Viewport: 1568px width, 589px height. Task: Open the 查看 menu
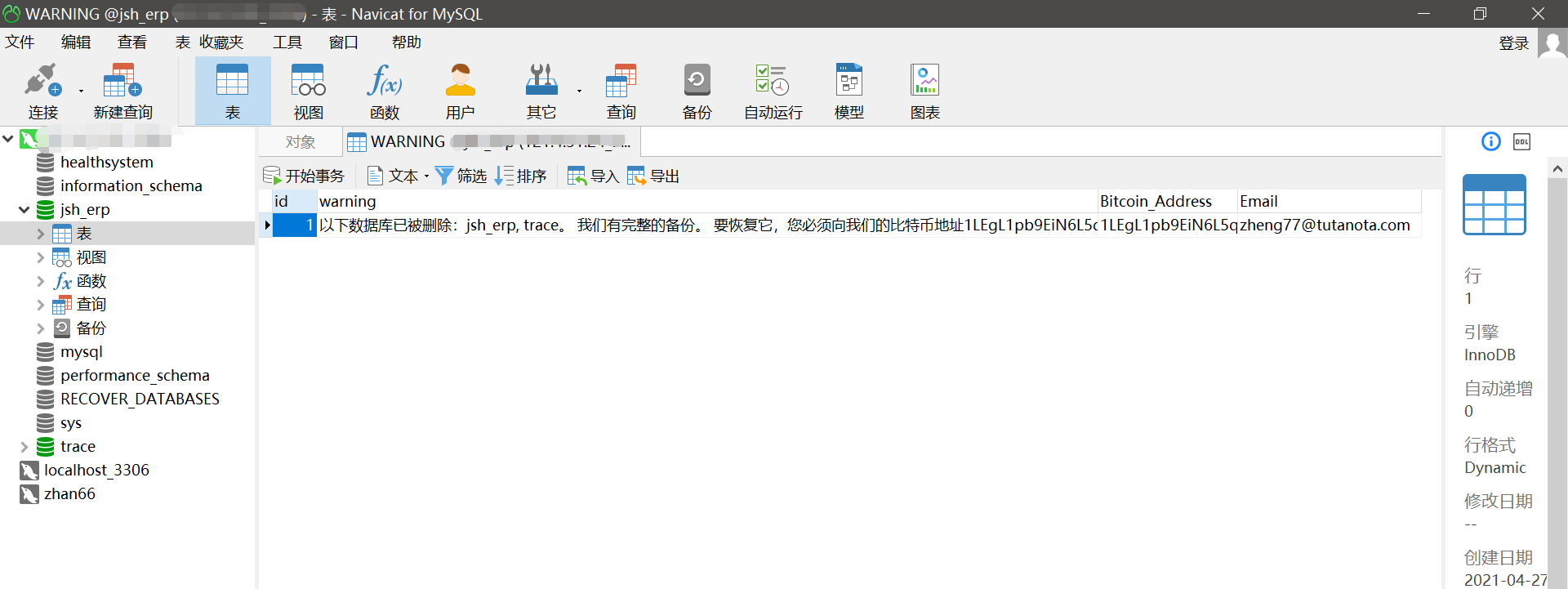pyautogui.click(x=132, y=42)
